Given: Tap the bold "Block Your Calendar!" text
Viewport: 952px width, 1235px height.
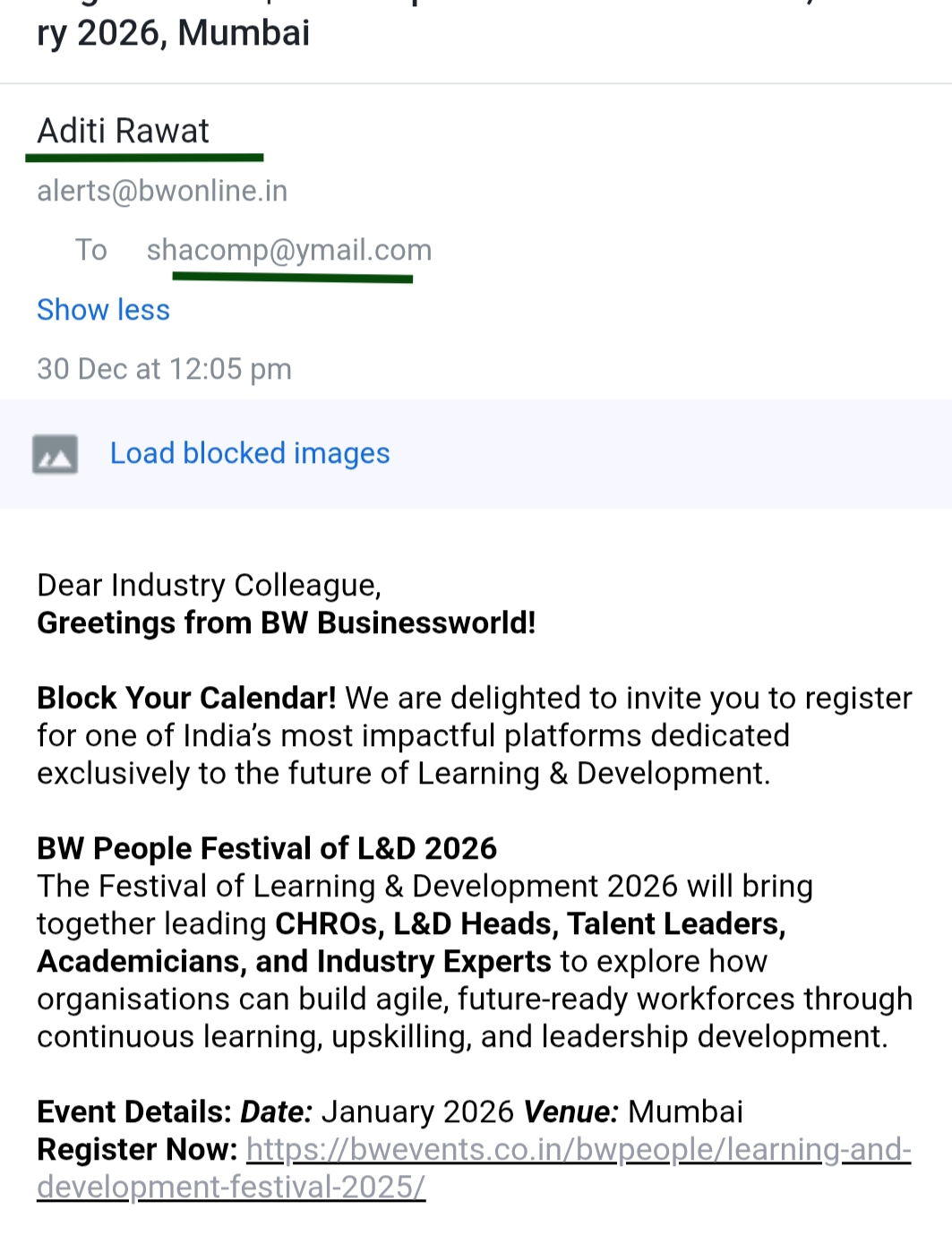Looking at the screenshot, I should [x=186, y=699].
